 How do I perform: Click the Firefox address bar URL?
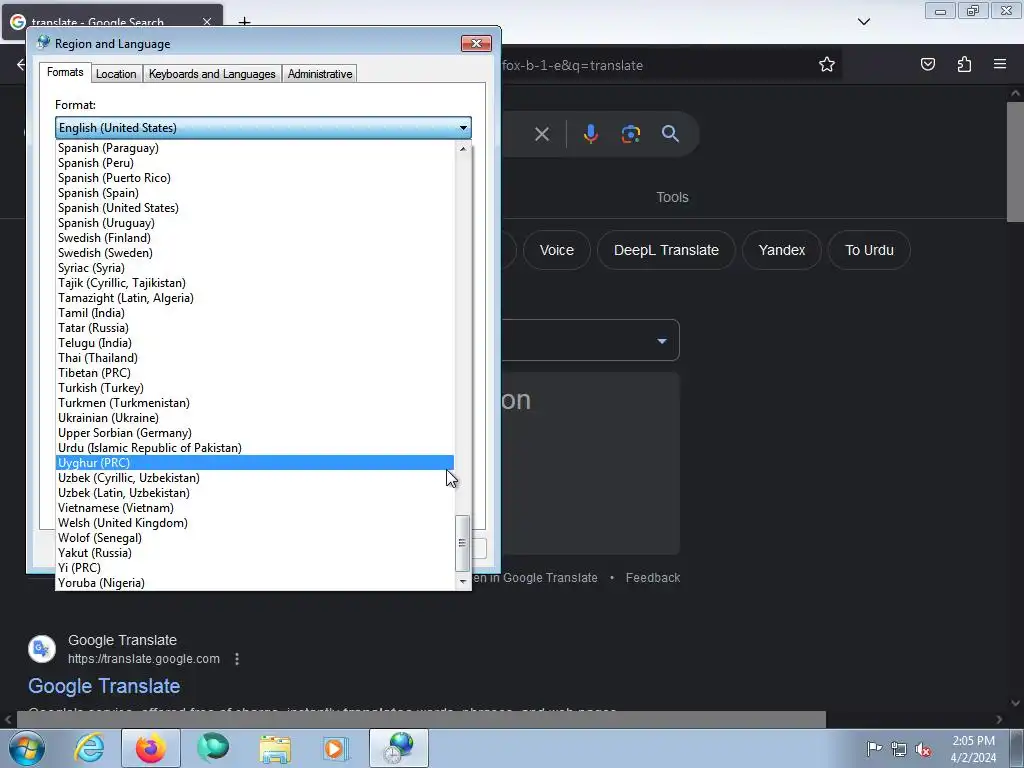click(x=572, y=65)
